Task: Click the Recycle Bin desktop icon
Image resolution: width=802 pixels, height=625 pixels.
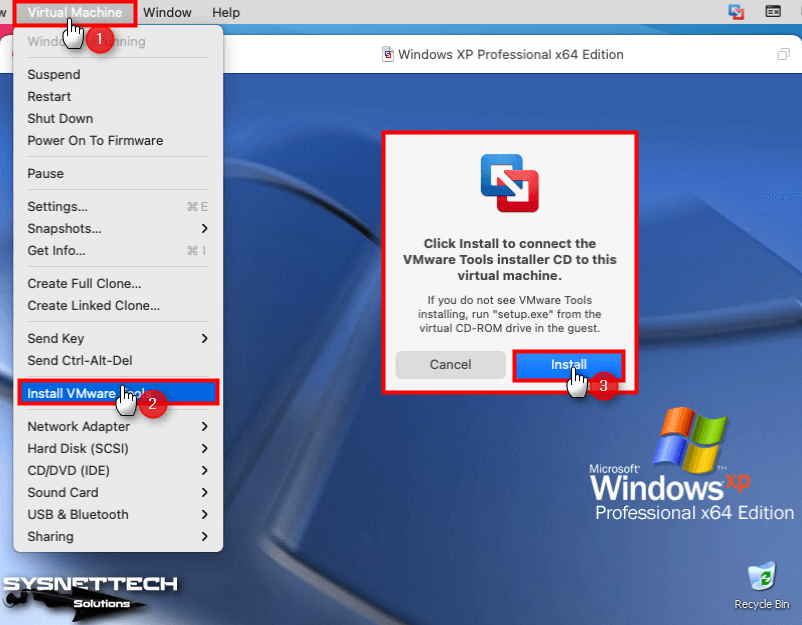Action: click(762, 586)
